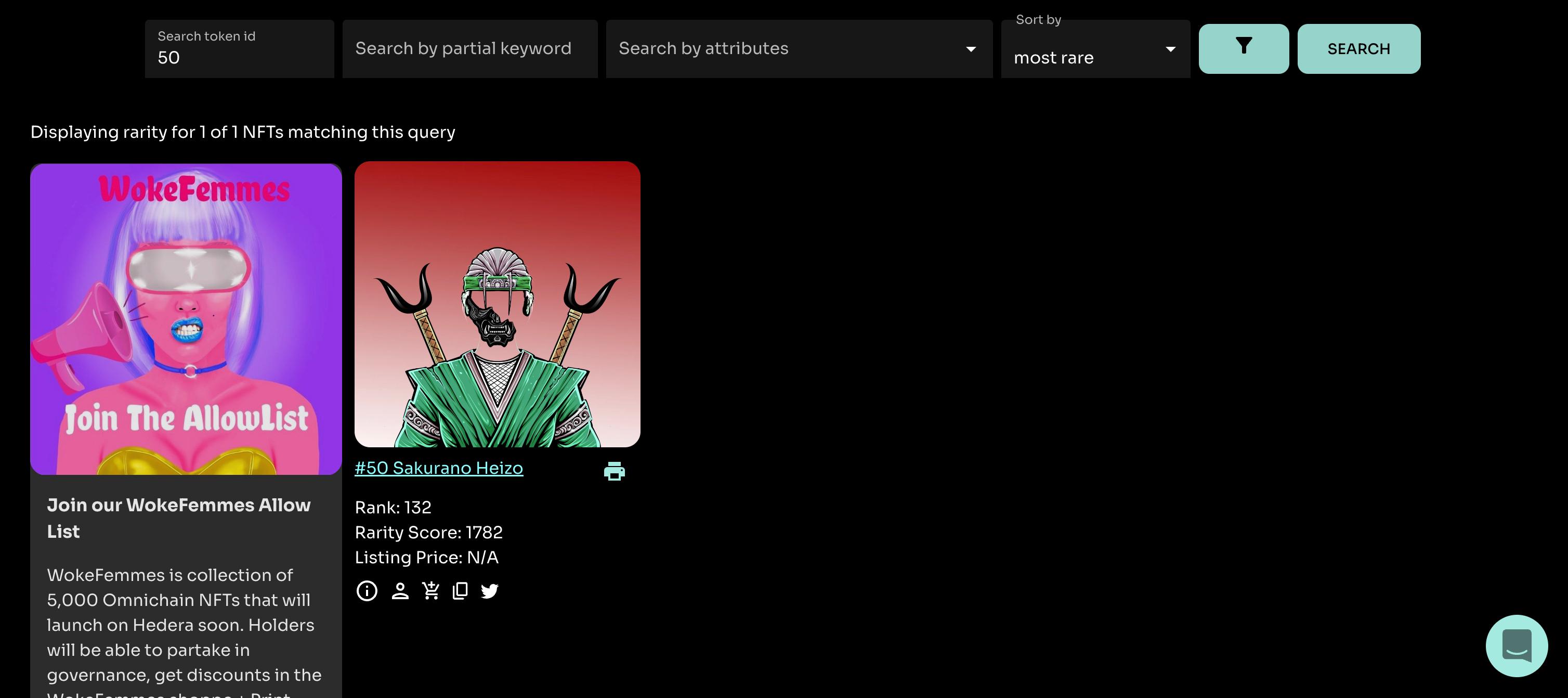Image resolution: width=1568 pixels, height=698 pixels.
Task: Click the WokeFemmes Join The AllowList banner
Action: tap(186, 318)
